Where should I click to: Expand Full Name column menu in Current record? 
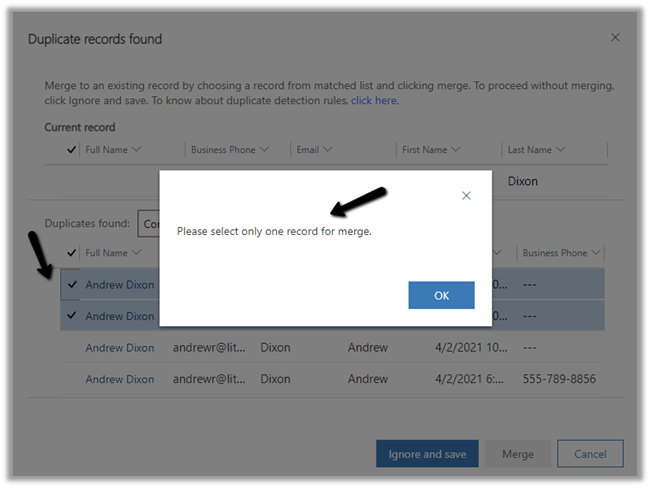[x=113, y=150]
